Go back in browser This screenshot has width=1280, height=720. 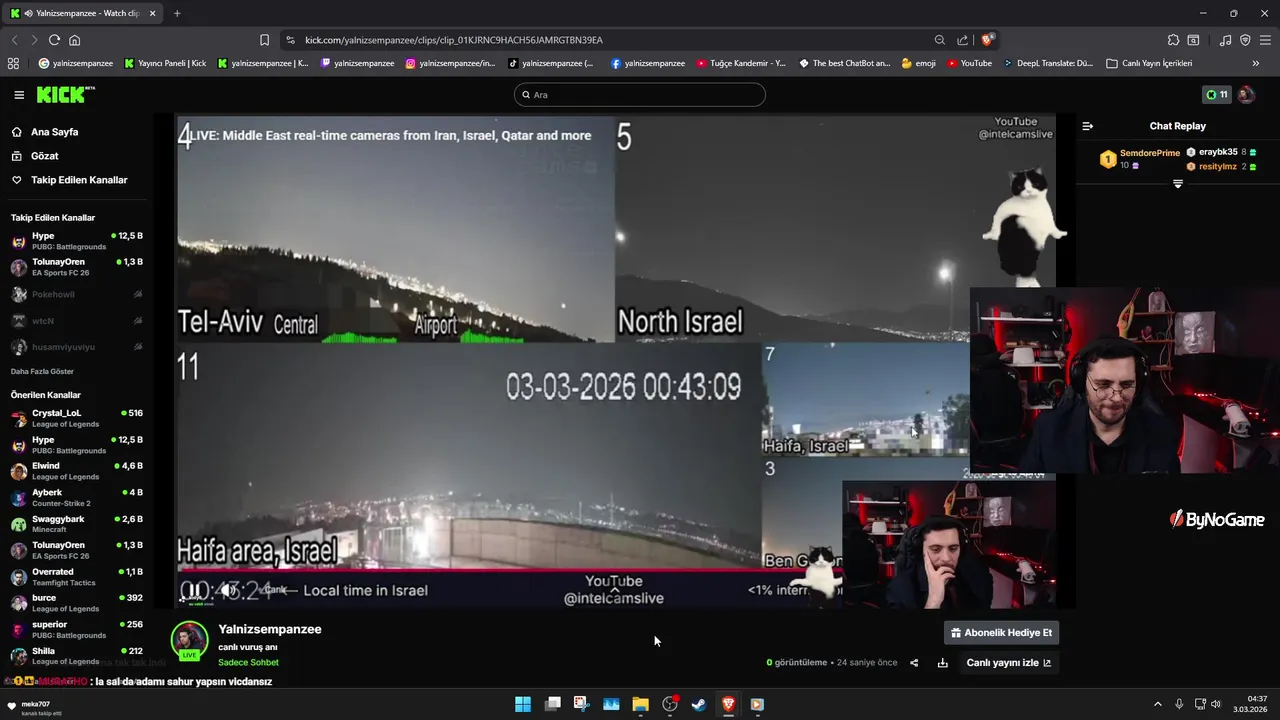tap(14, 40)
